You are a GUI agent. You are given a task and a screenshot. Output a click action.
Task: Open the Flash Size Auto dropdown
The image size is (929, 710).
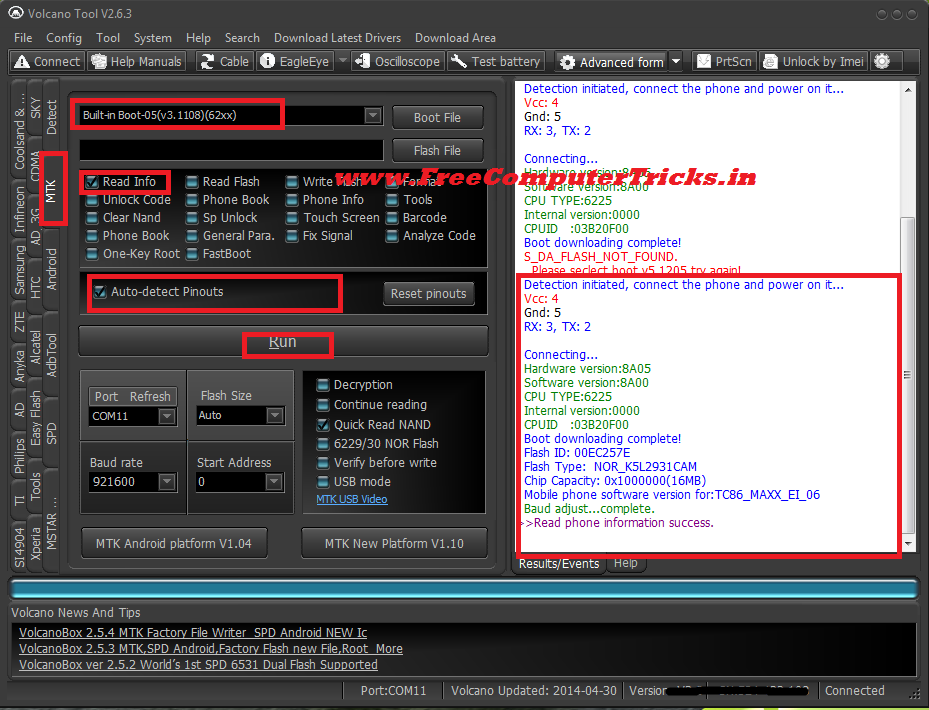274,415
